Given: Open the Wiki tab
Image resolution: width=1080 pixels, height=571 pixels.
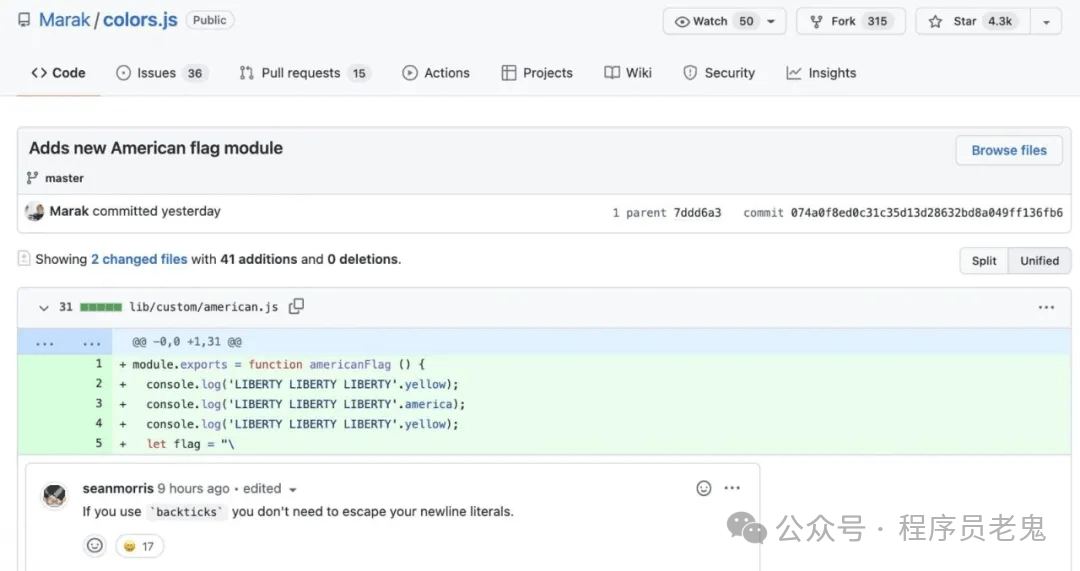Looking at the screenshot, I should point(627,73).
